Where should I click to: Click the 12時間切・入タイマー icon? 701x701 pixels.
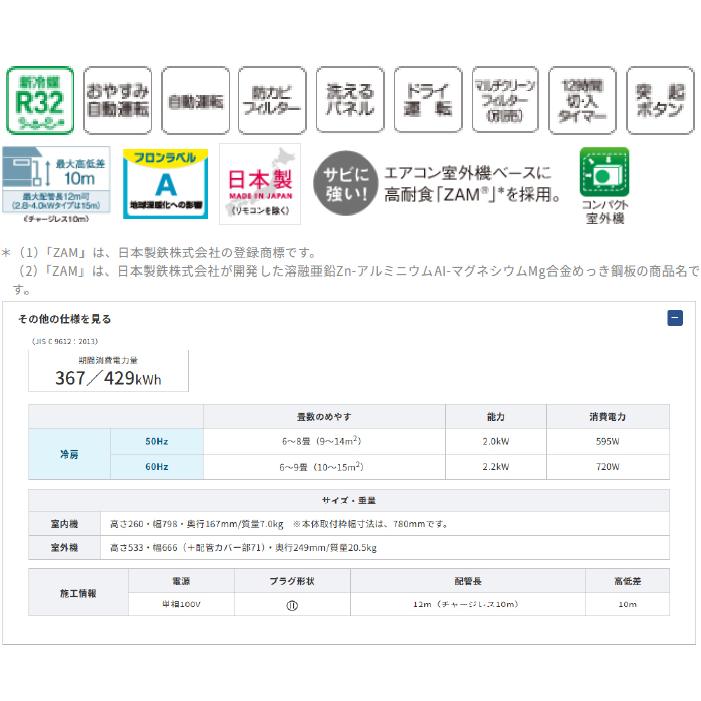(583, 100)
